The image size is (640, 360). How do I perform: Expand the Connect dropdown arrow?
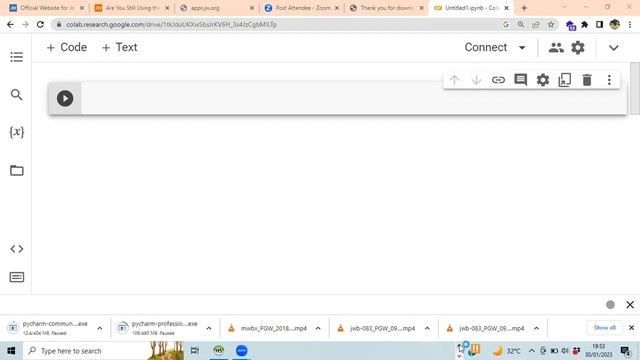click(x=522, y=48)
